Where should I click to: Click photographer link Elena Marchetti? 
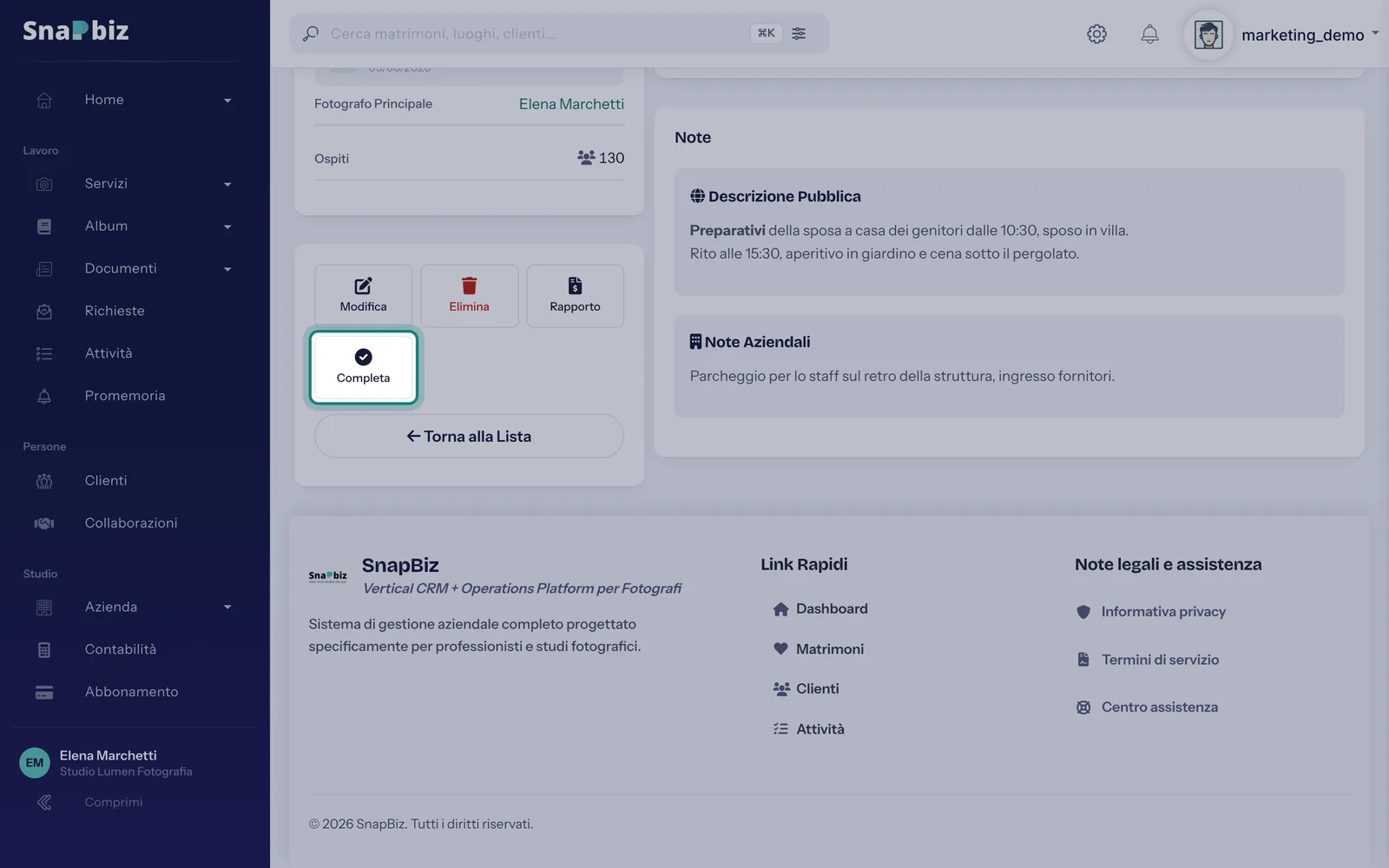click(571, 104)
